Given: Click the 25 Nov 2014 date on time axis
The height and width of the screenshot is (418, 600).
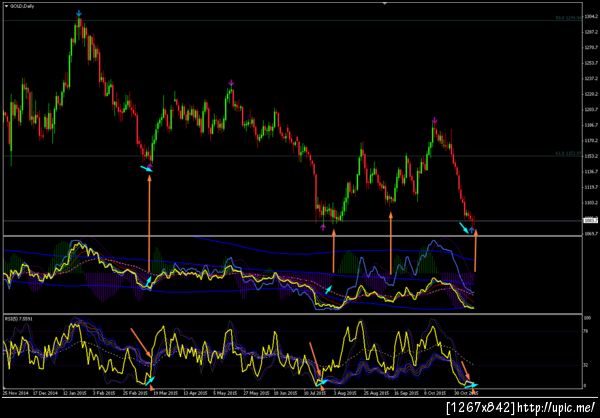Looking at the screenshot, I should coord(14,393).
